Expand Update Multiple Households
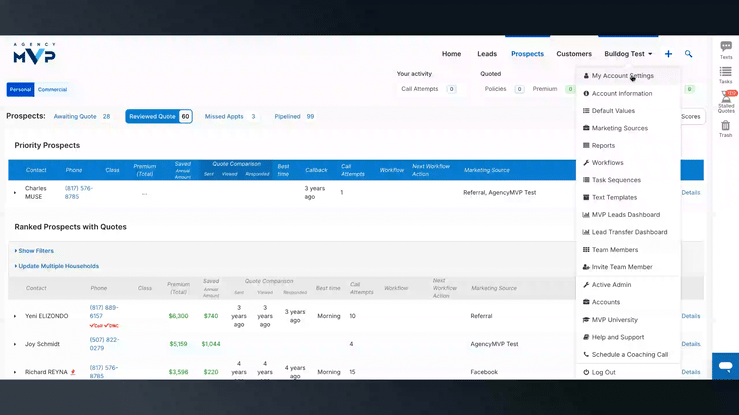Viewport: 739px width, 415px height. pyautogui.click(x=57, y=266)
